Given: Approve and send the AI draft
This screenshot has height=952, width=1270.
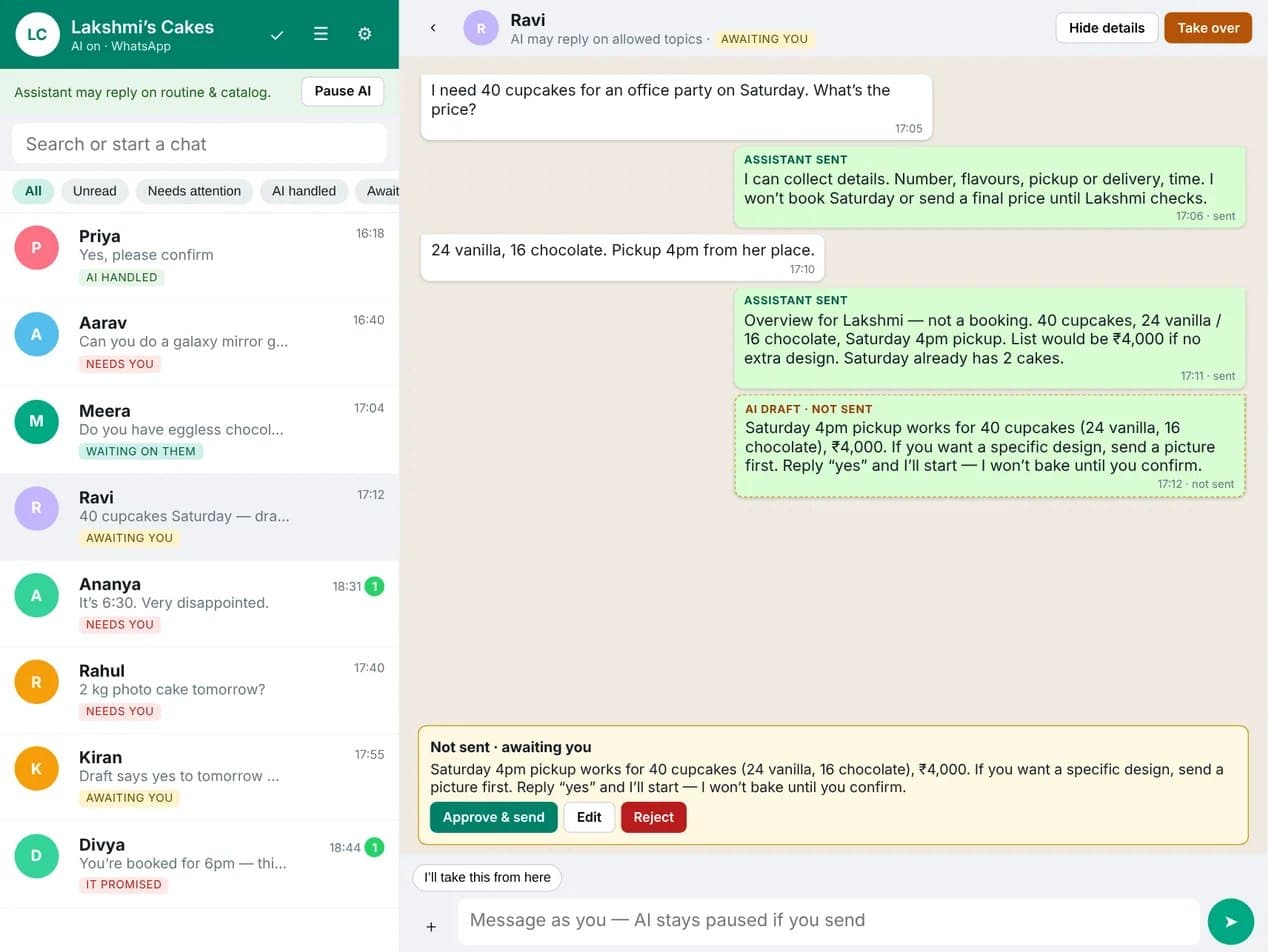Looking at the screenshot, I should (x=494, y=817).
